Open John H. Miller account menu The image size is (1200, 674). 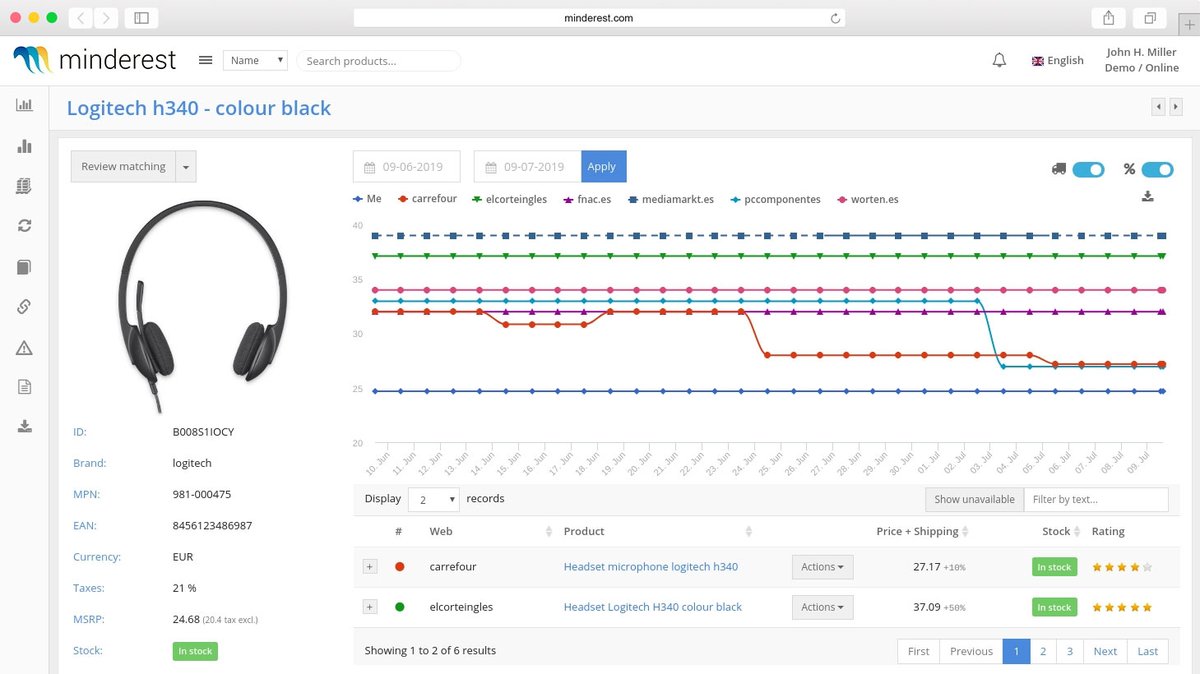tap(1141, 60)
